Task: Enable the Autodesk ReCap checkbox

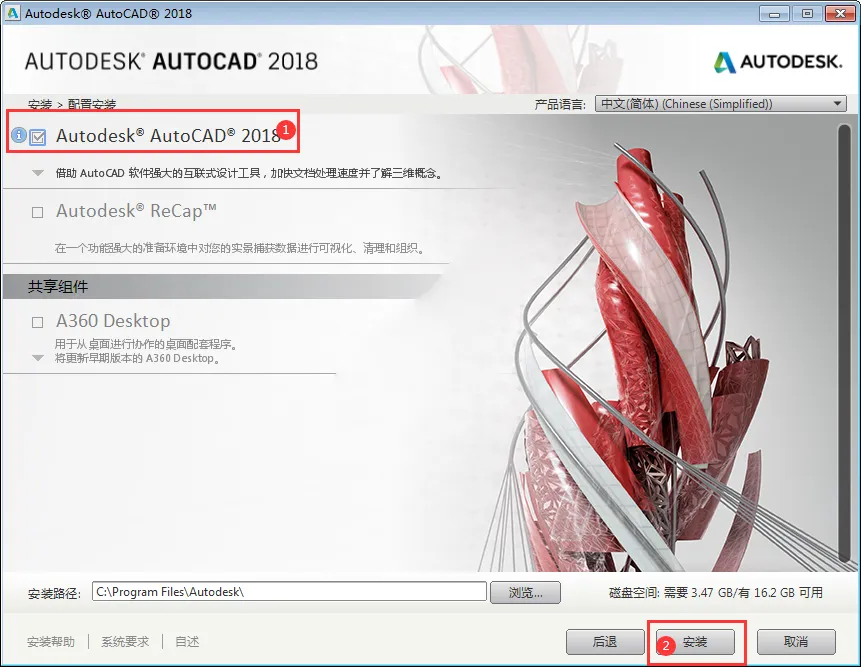Action: tap(37, 212)
